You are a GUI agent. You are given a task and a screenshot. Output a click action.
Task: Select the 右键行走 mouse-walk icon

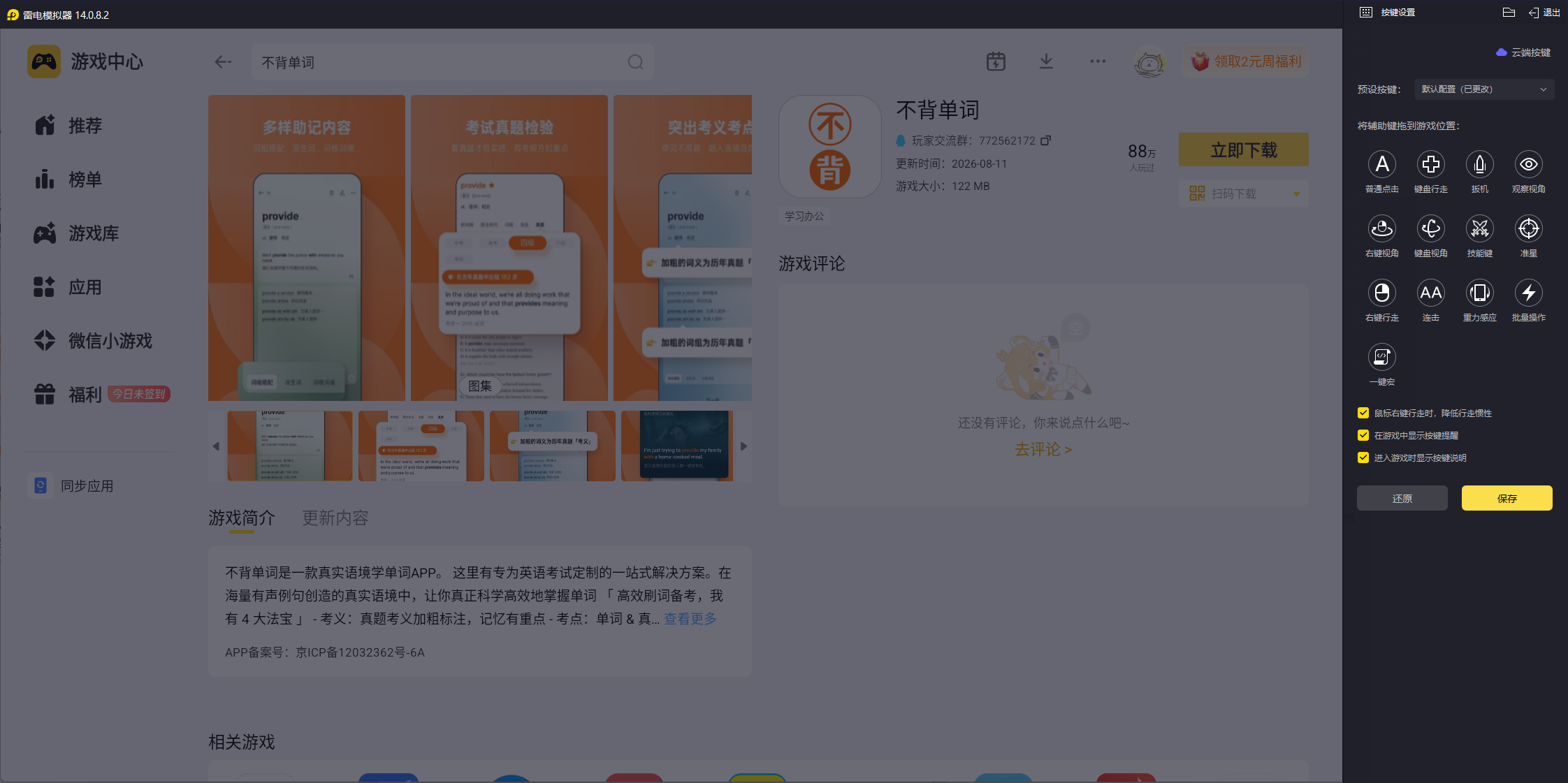pos(1381,293)
